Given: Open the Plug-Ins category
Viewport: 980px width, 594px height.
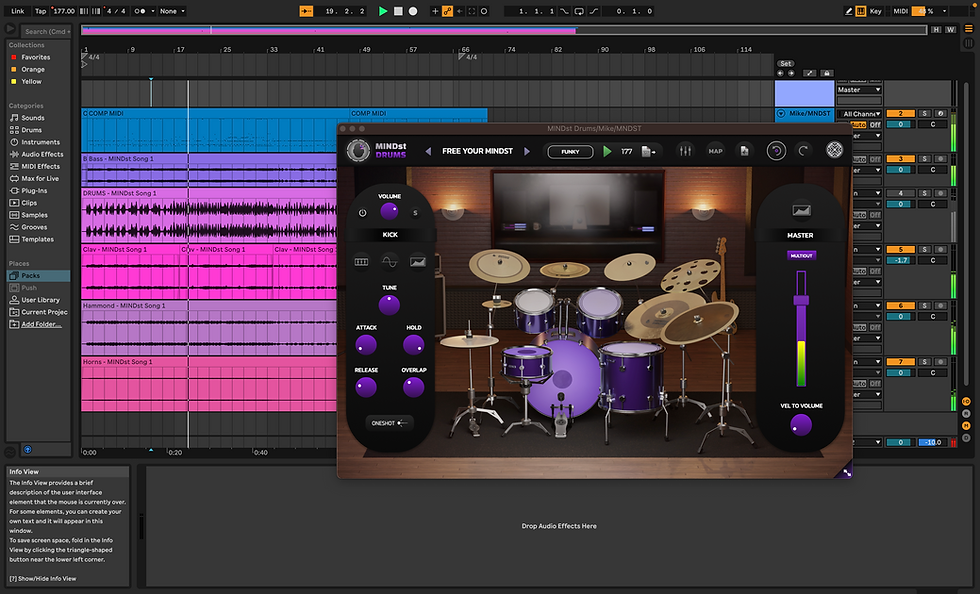Looking at the screenshot, I should coord(34,191).
